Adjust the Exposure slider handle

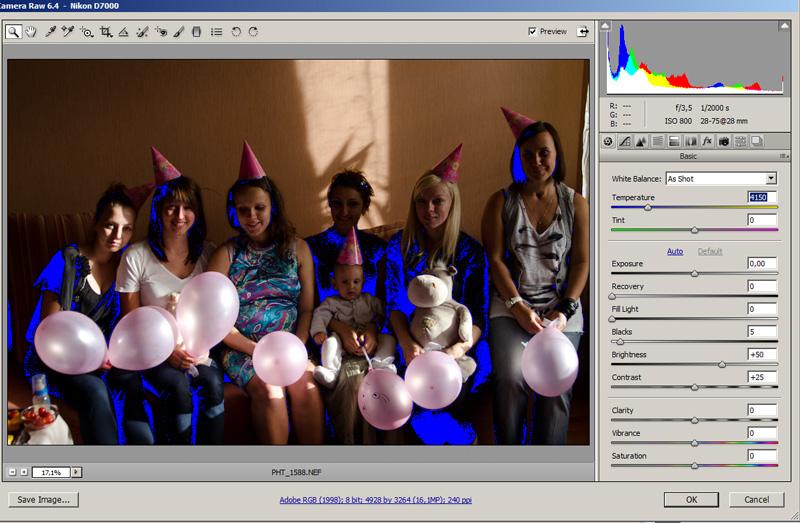pos(694,274)
